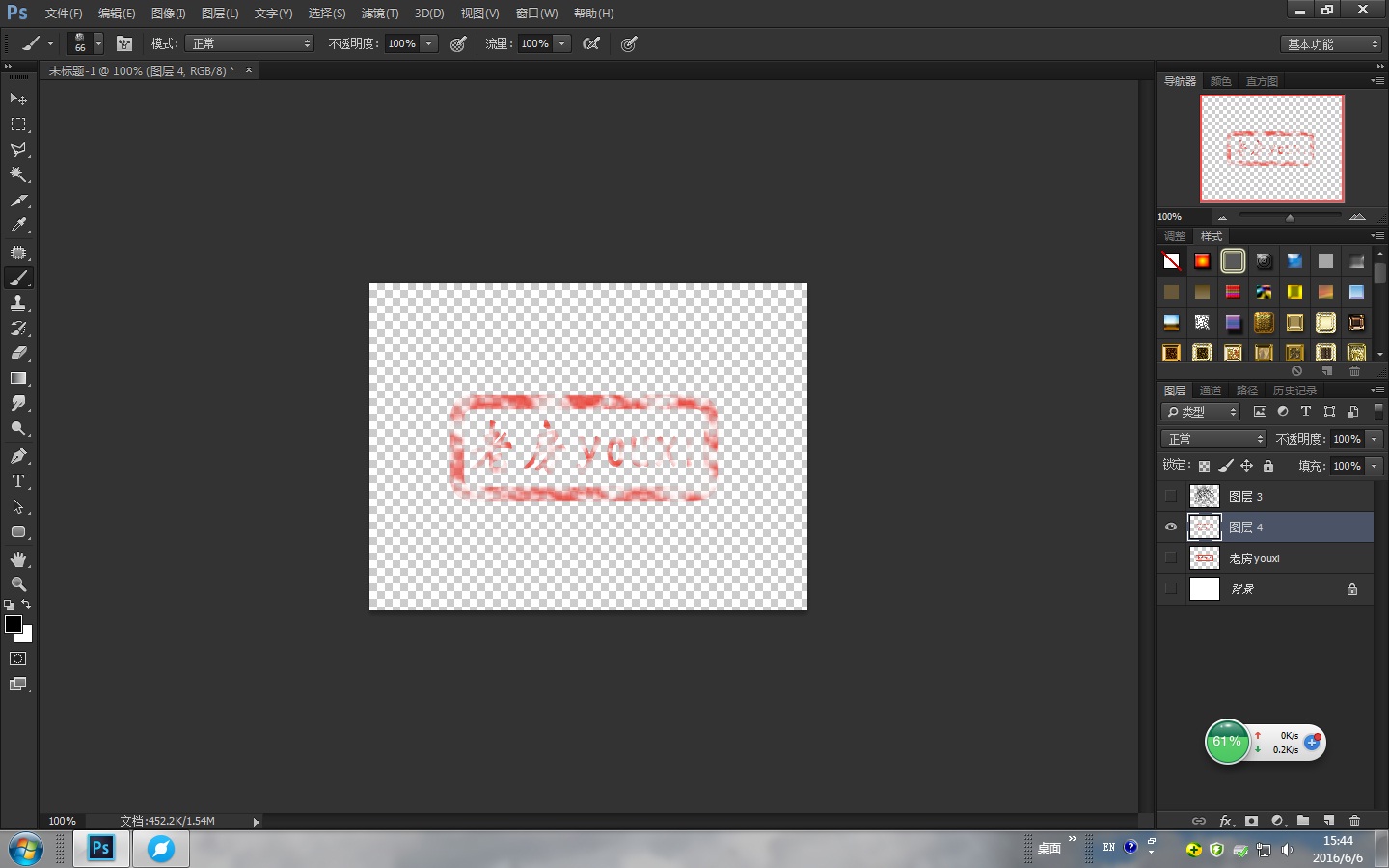Select the Move tool
The height and width of the screenshot is (868, 1389).
[x=17, y=99]
